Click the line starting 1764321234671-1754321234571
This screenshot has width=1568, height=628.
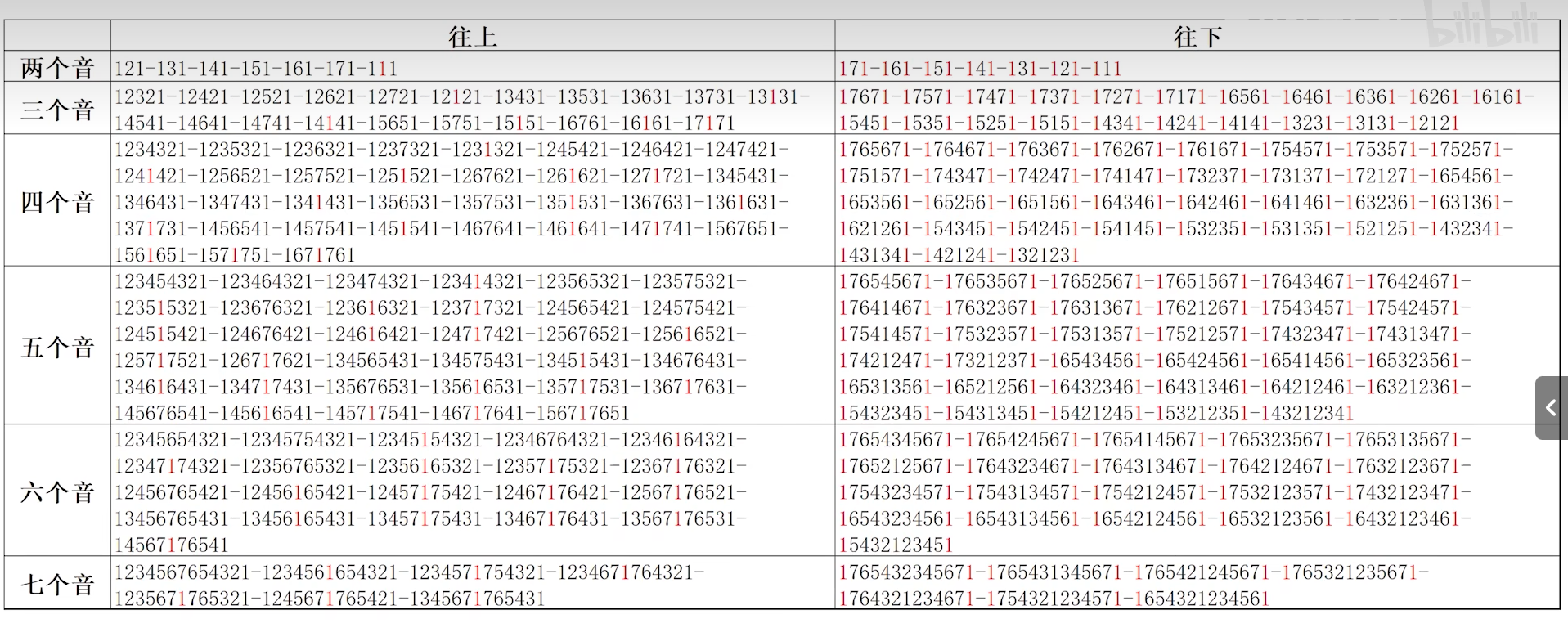point(1054,598)
